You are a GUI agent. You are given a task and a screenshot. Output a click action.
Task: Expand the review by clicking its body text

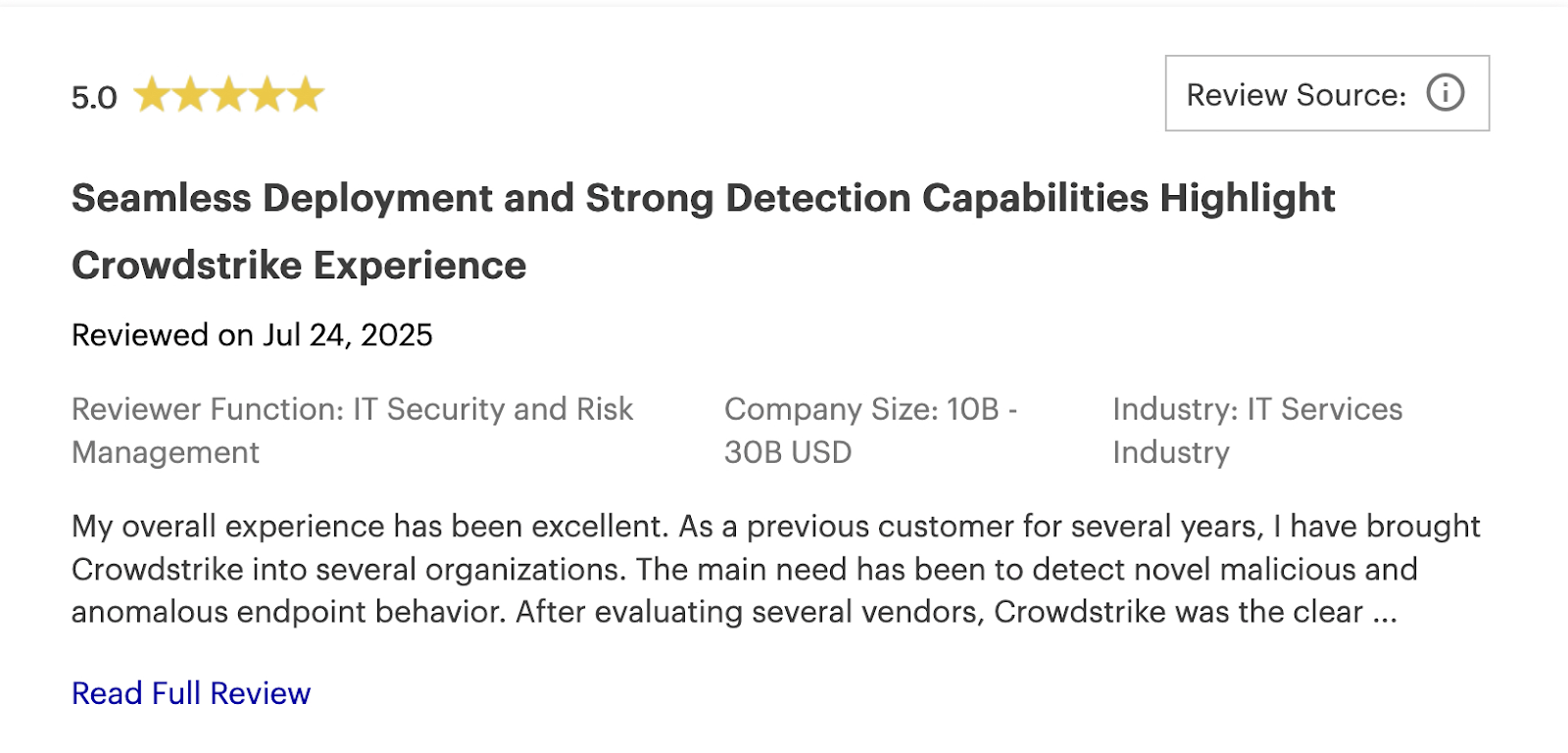(774, 569)
